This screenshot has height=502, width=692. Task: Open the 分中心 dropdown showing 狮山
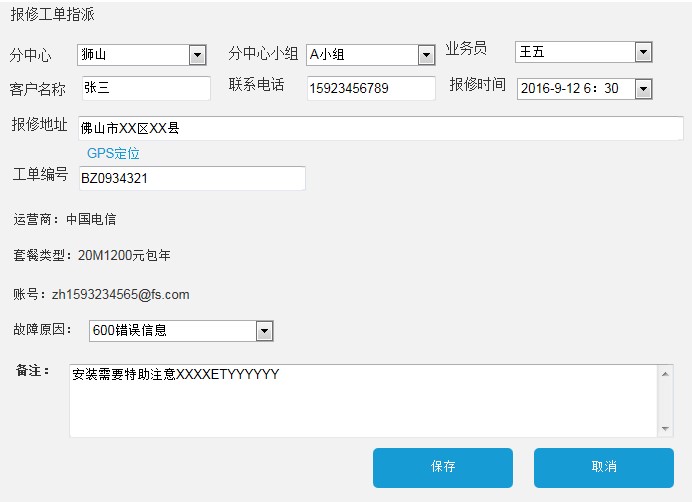point(142,55)
